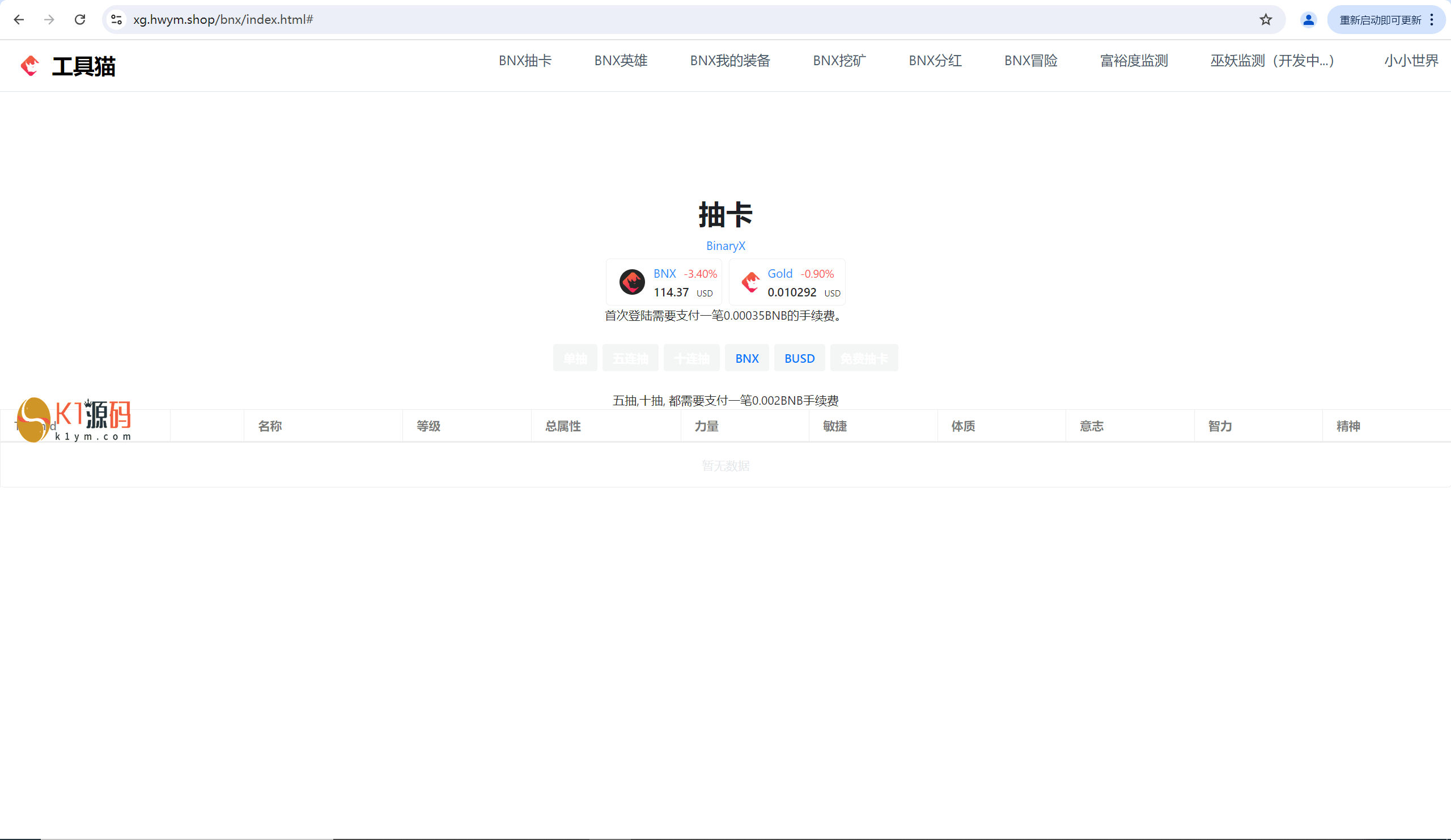Click the browser forward arrow
Viewport: 1451px width, 840px height.
(49, 20)
